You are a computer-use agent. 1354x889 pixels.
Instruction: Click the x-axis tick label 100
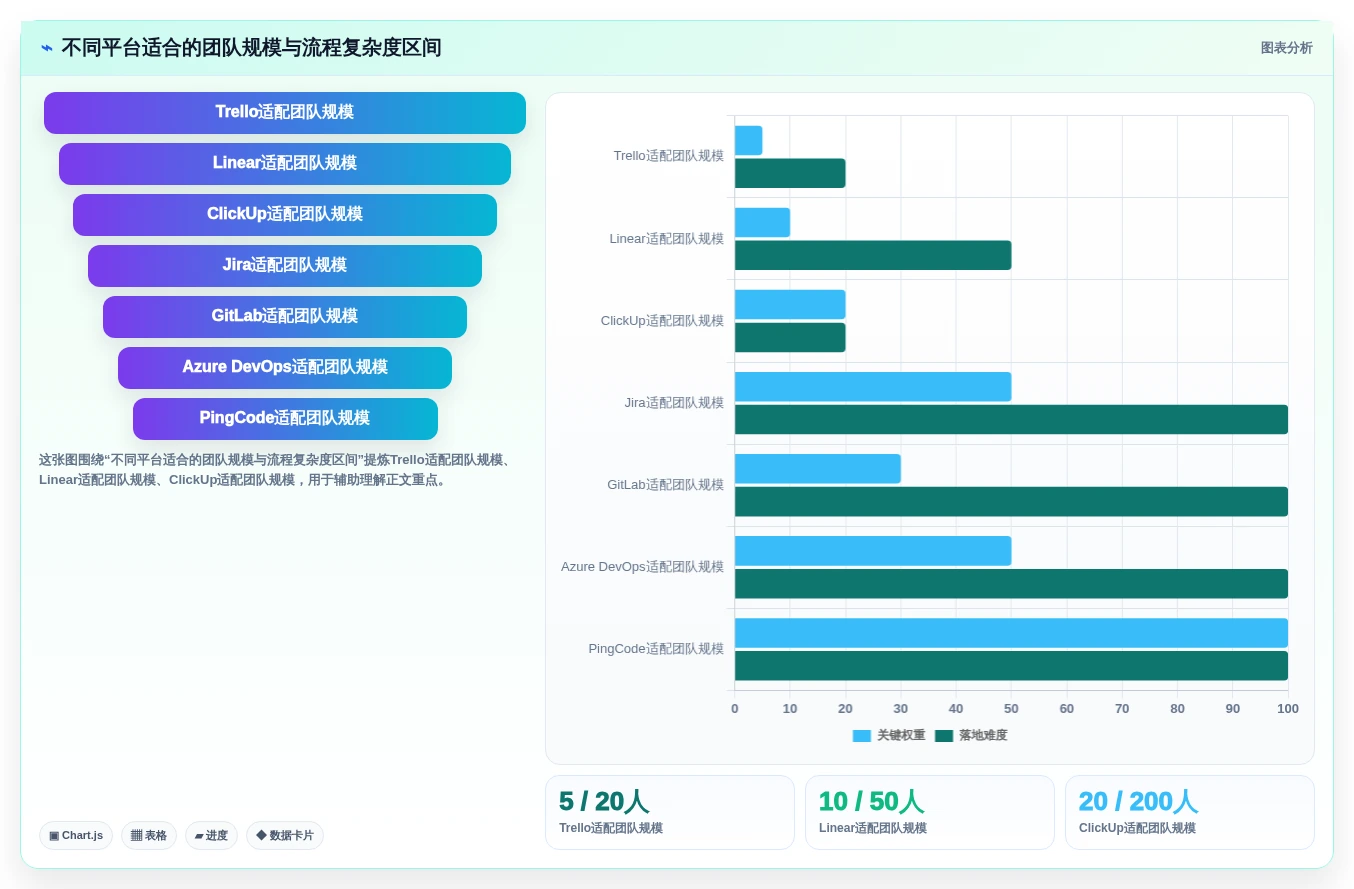(1288, 709)
